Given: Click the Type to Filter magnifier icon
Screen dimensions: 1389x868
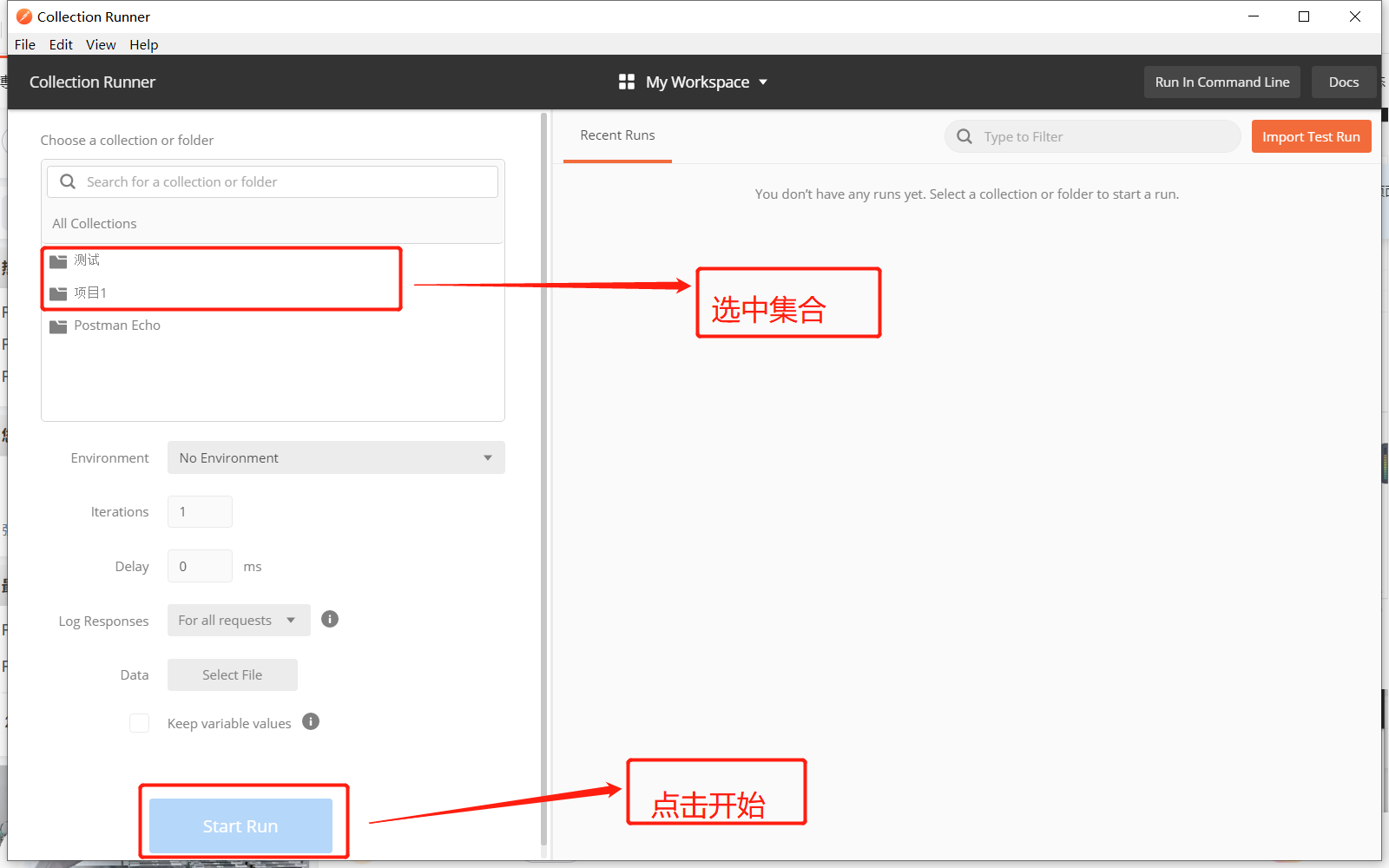Looking at the screenshot, I should [964, 136].
